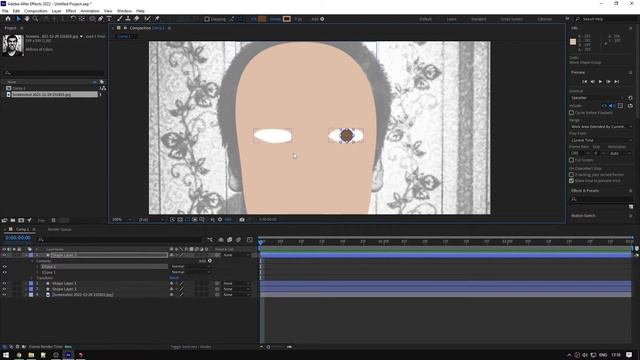The image size is (640, 360).
Task: Hide the top Shape Layer row eye icon
Action: pyautogui.click(x=4, y=255)
